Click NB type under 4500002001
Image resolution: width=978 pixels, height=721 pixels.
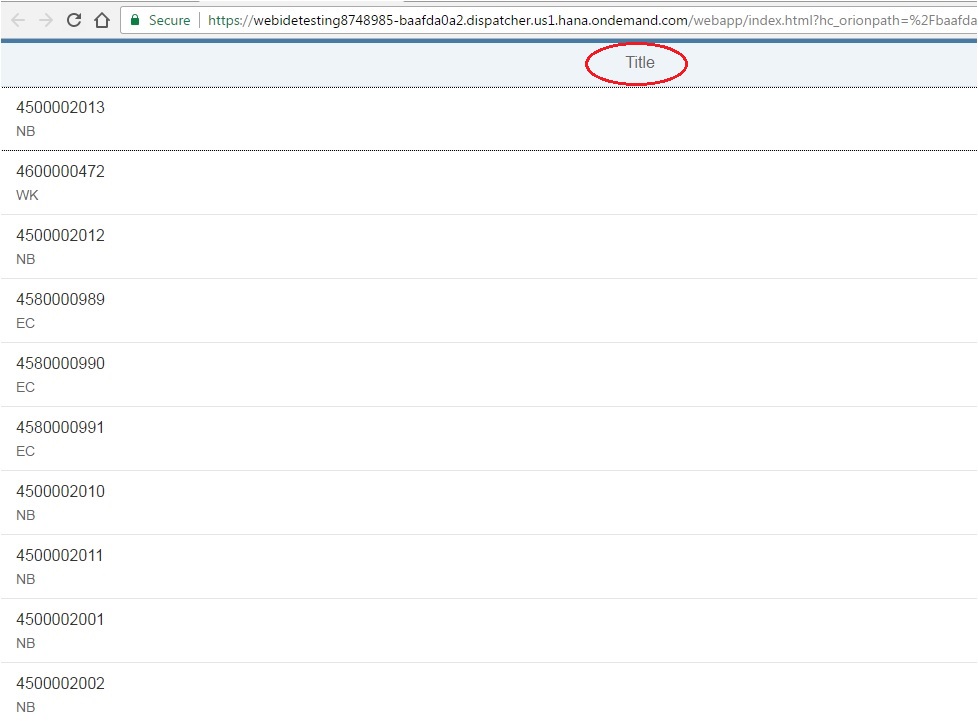(26, 643)
